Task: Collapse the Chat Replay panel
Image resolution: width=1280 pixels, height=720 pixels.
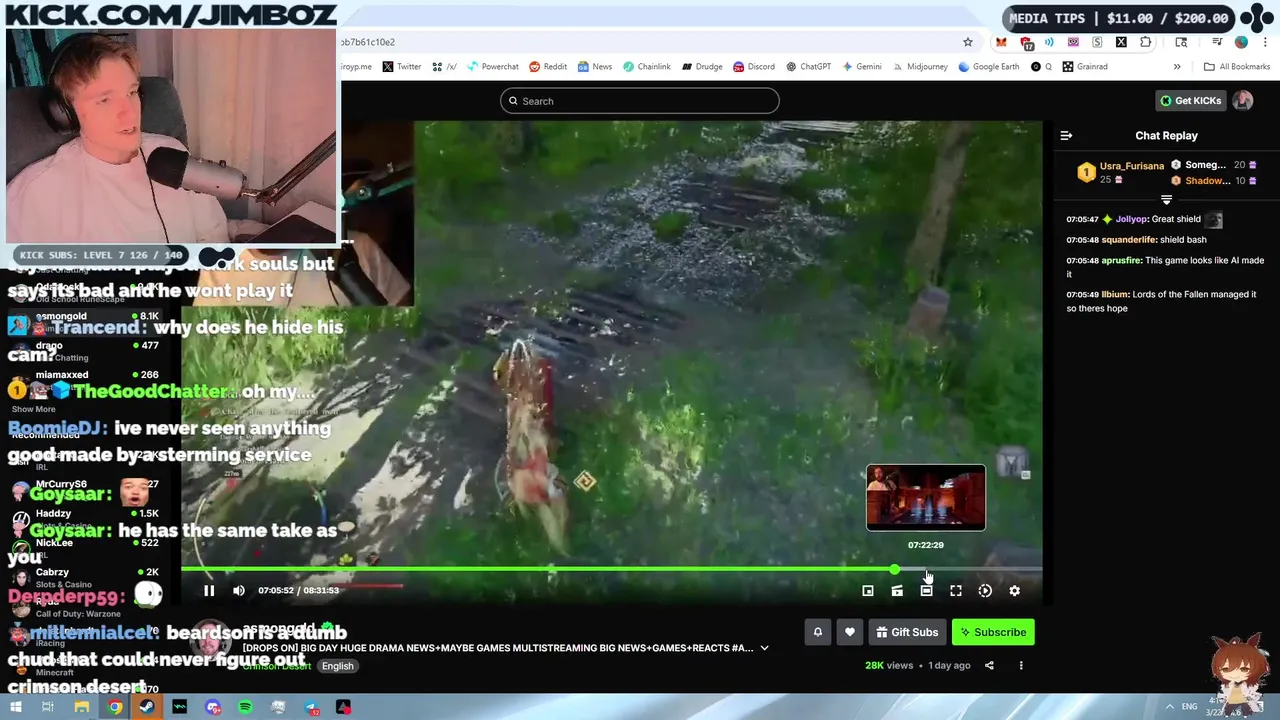Action: point(1066,136)
